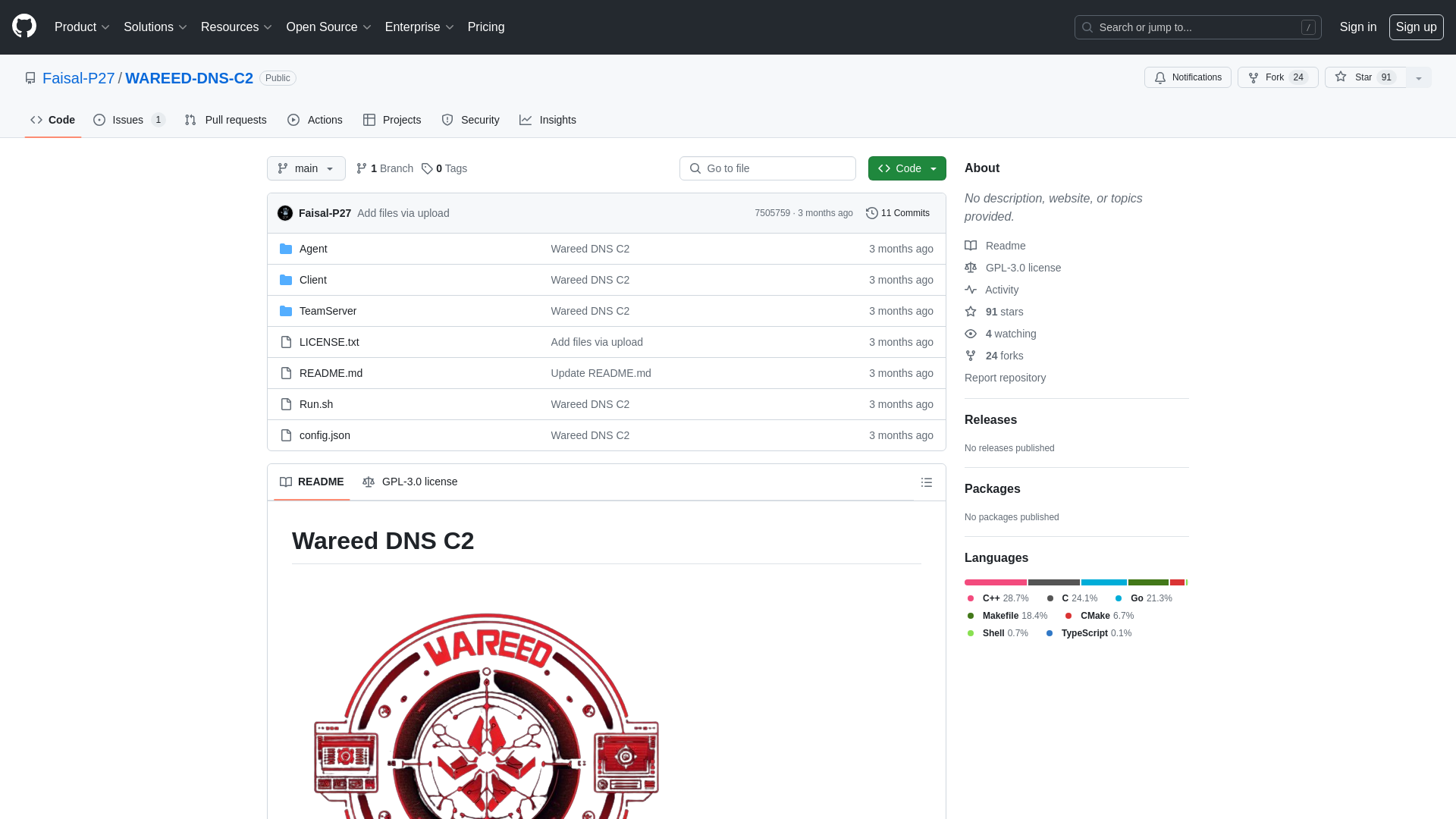Click the Sign in link

(1357, 27)
